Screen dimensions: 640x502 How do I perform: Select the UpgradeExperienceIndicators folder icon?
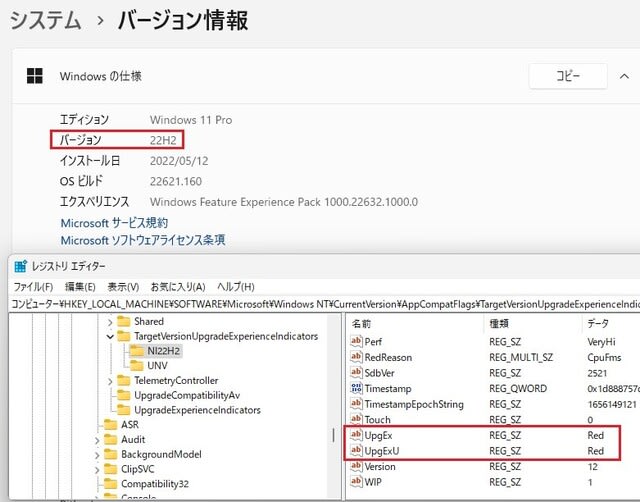point(124,410)
